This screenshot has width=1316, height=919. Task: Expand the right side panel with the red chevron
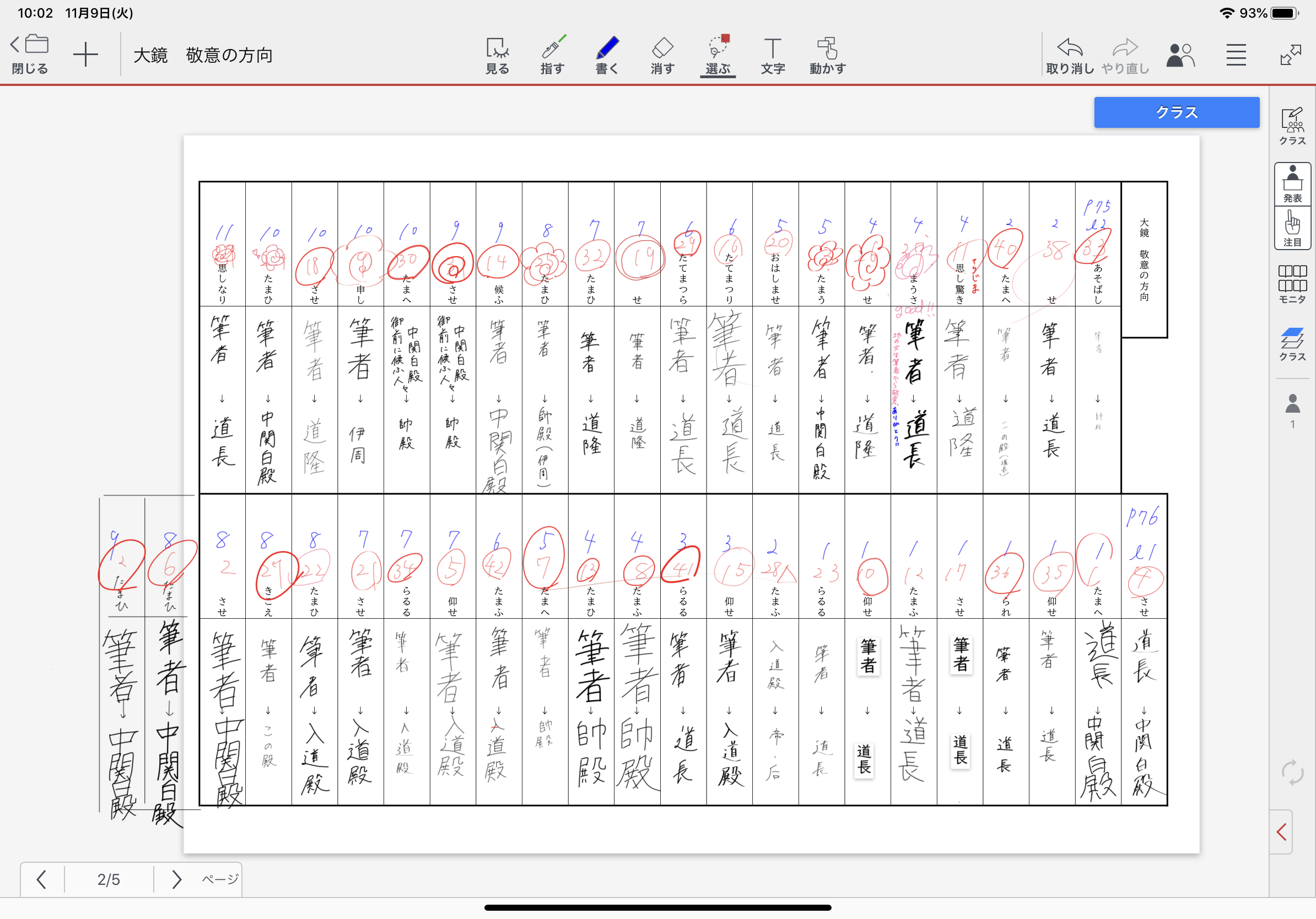pyautogui.click(x=1282, y=832)
